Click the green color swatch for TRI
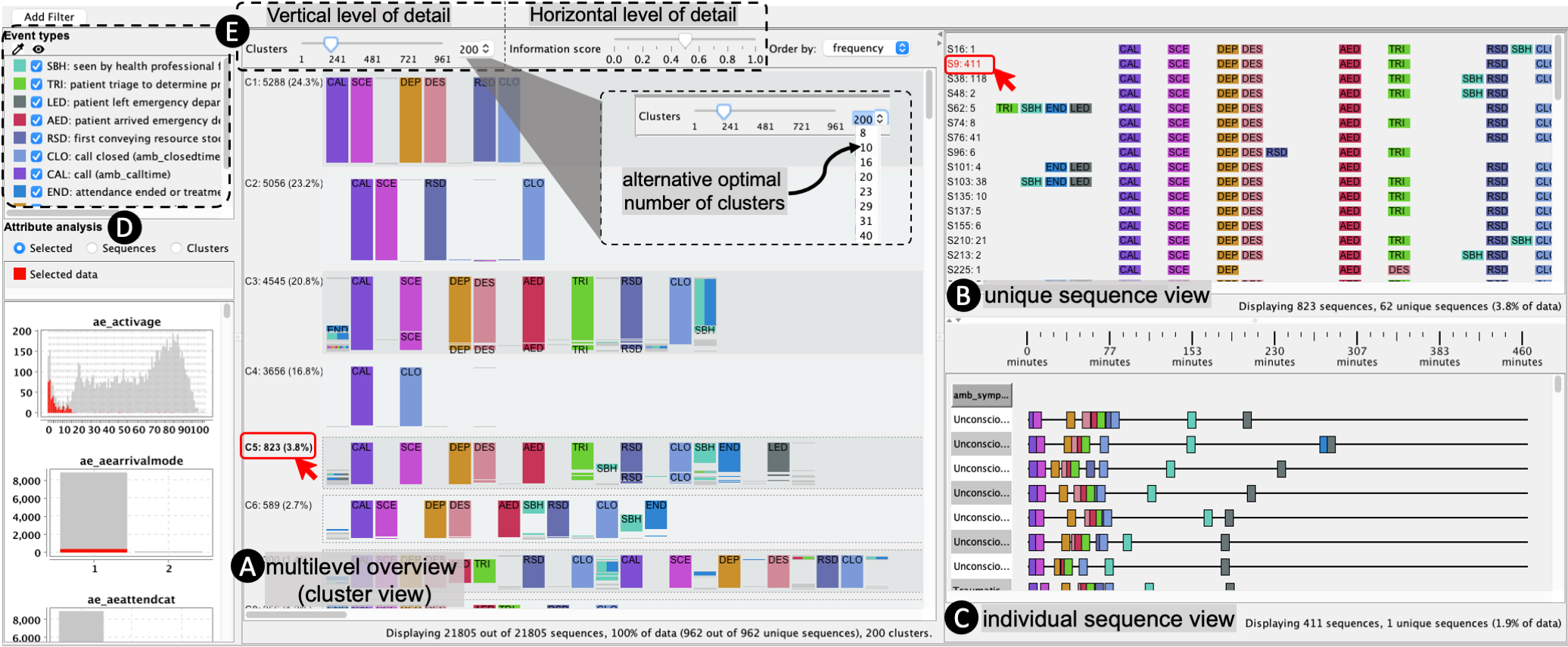 pos(20,84)
